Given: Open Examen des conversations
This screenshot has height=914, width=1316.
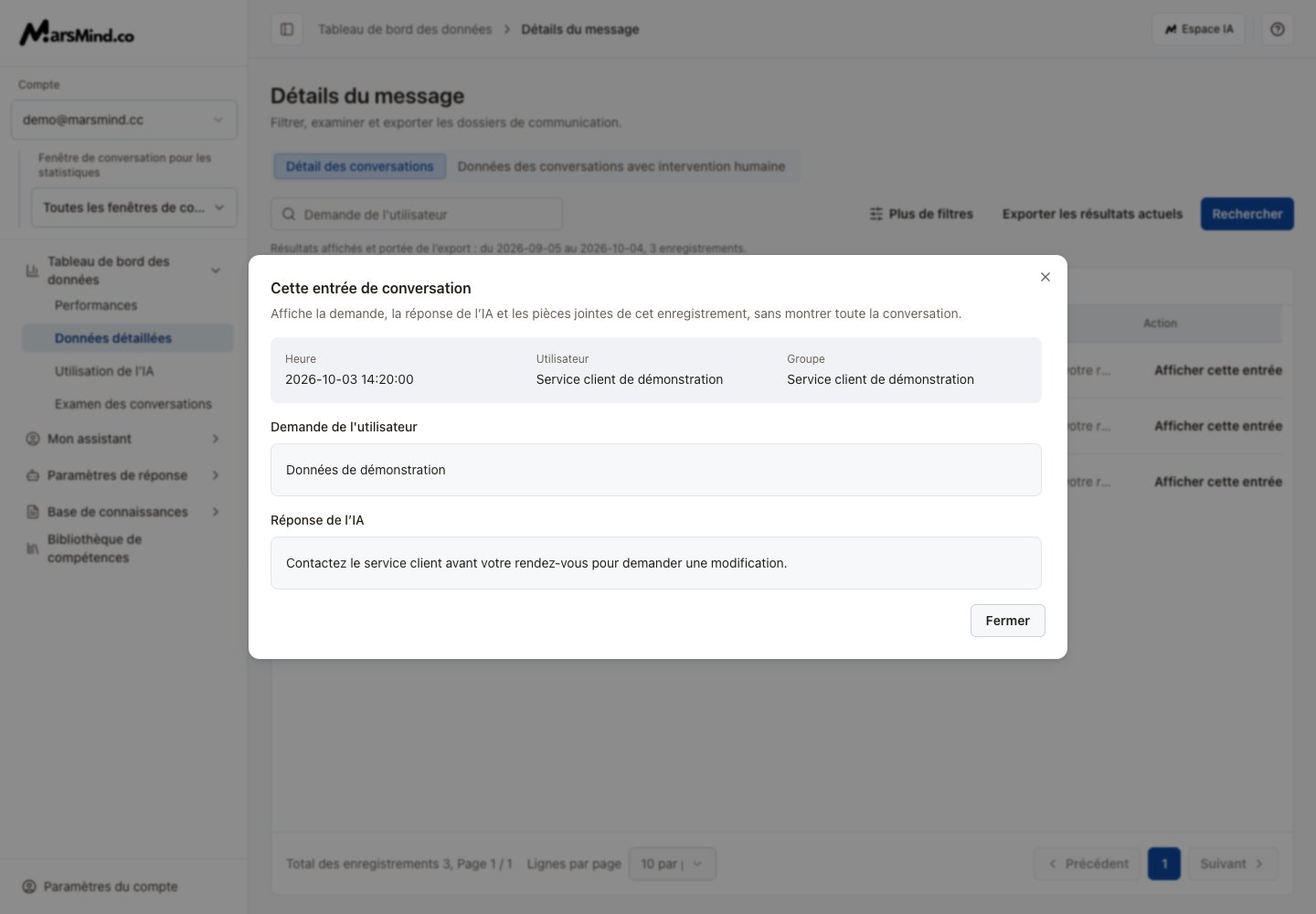Looking at the screenshot, I should (133, 404).
